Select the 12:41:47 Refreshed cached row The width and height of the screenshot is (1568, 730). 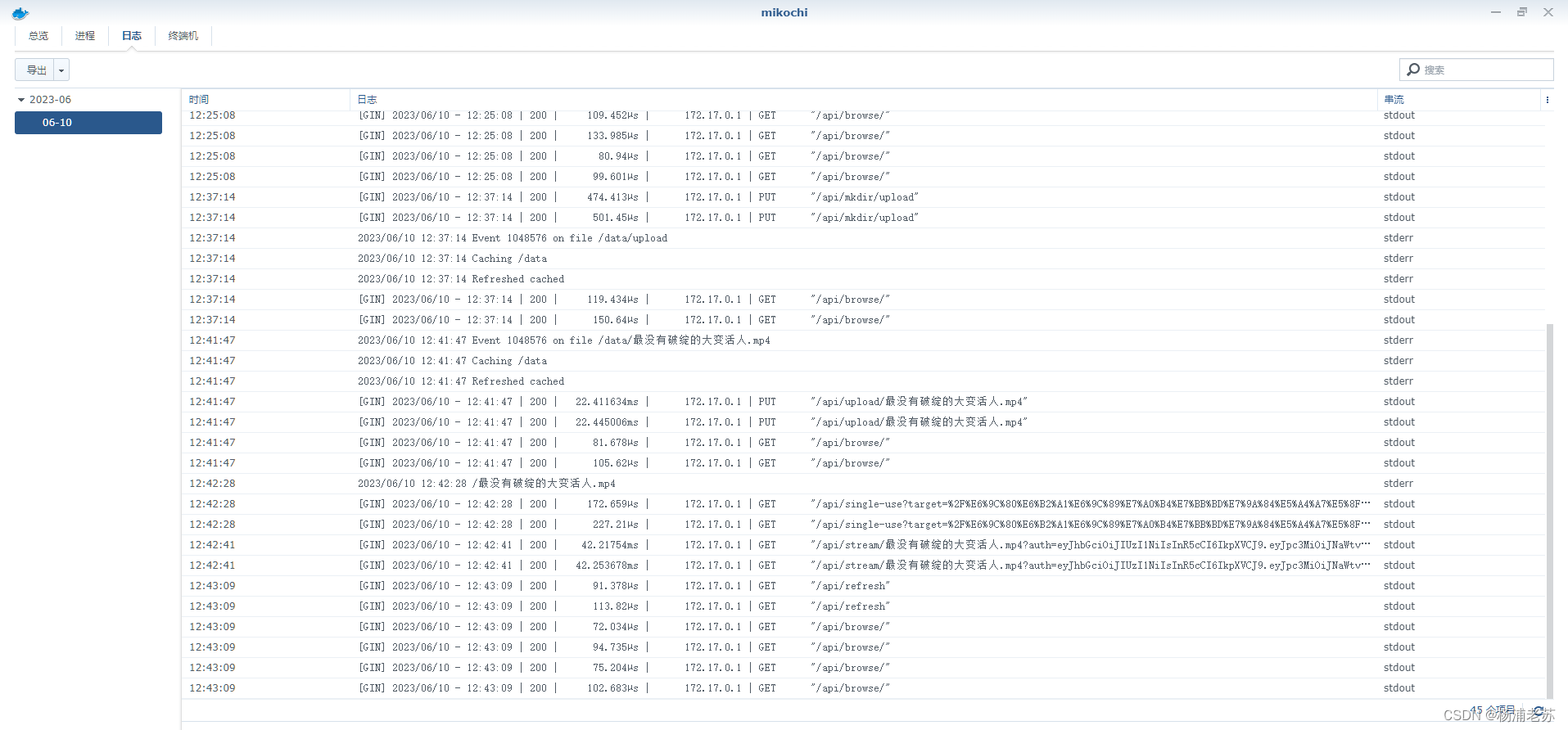click(x=863, y=381)
